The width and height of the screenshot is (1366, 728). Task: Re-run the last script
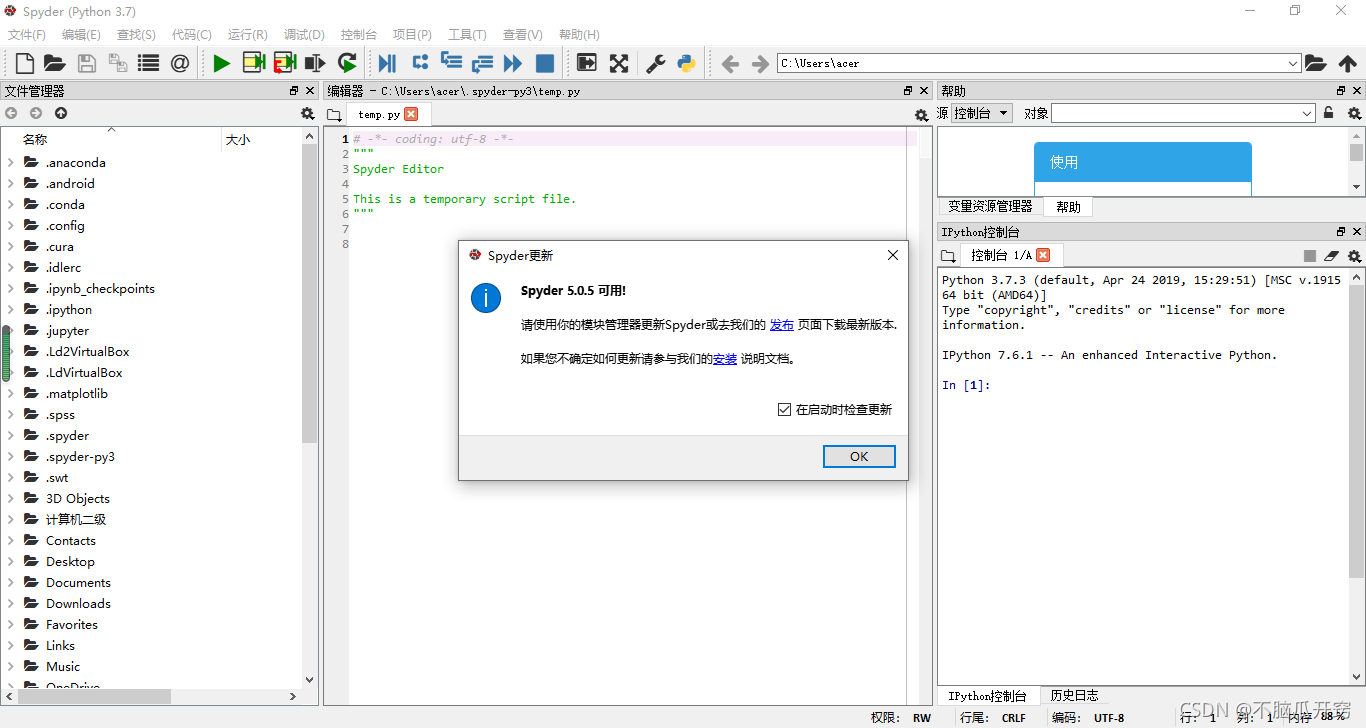click(x=347, y=63)
